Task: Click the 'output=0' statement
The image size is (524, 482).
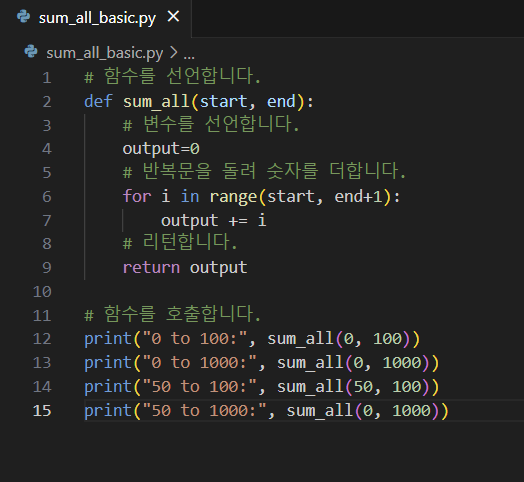Action: 161,149
